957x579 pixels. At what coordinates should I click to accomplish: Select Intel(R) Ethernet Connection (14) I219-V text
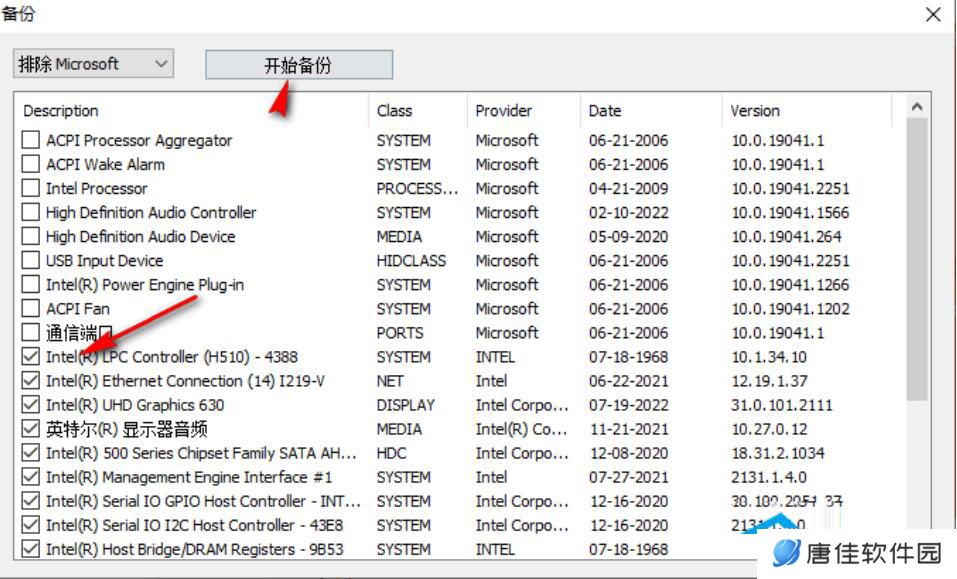coord(185,381)
